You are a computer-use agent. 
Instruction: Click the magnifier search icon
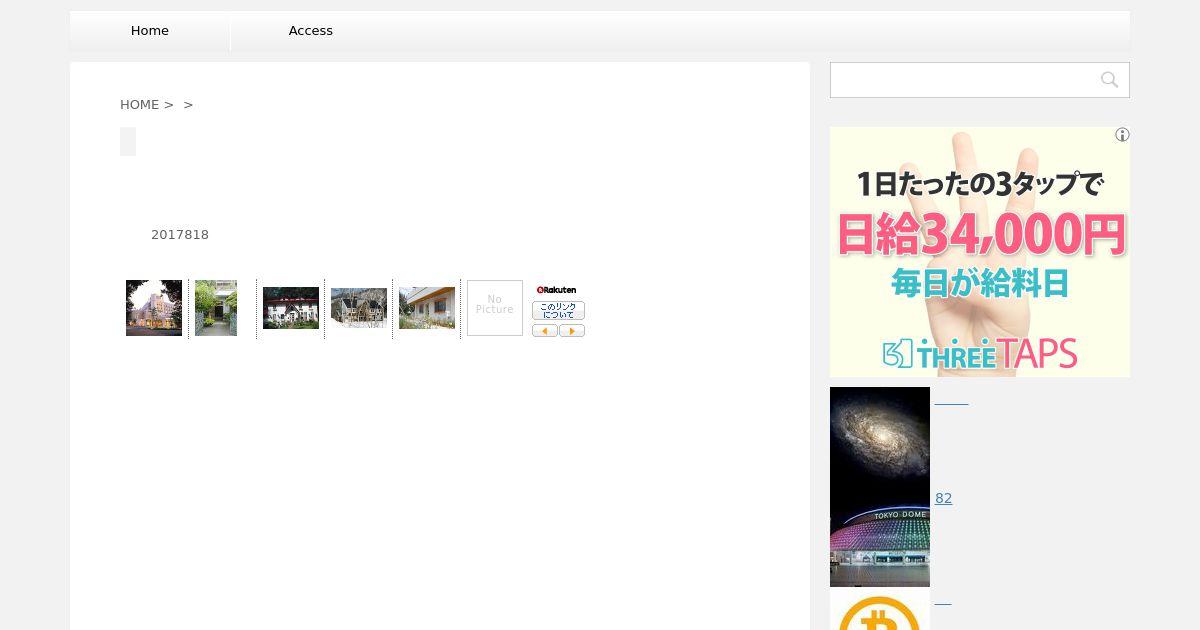pos(1109,80)
